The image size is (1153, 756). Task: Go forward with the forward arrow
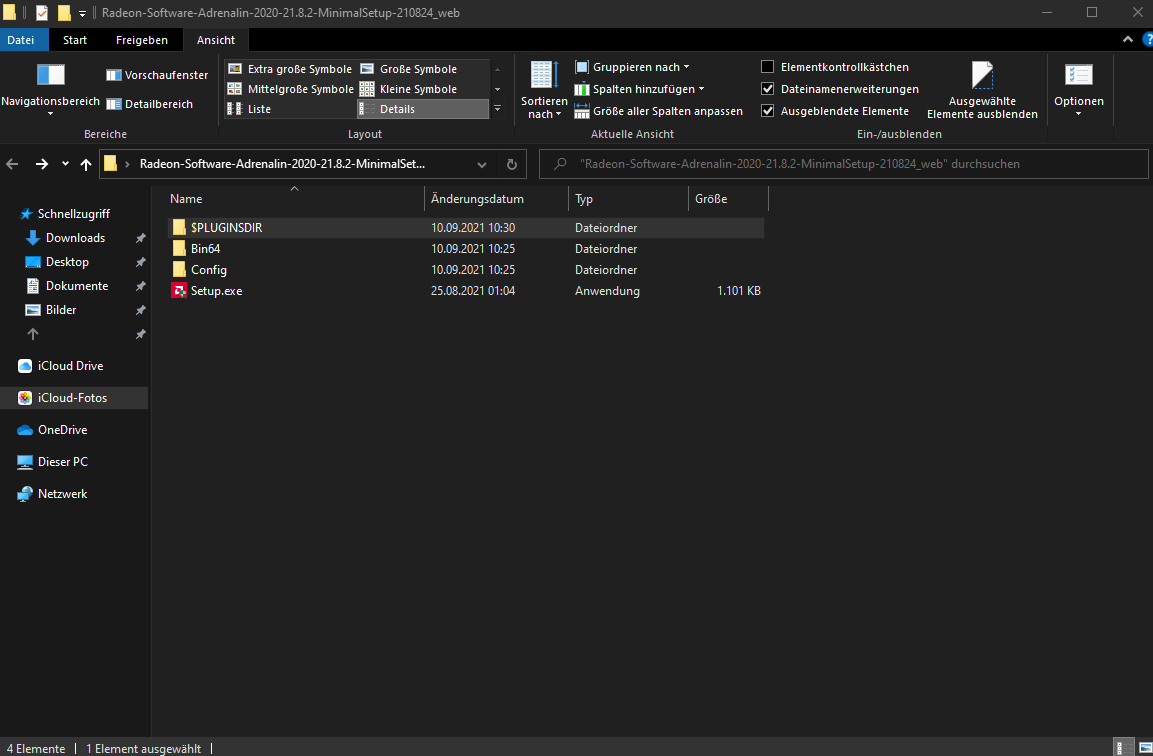tap(42, 164)
